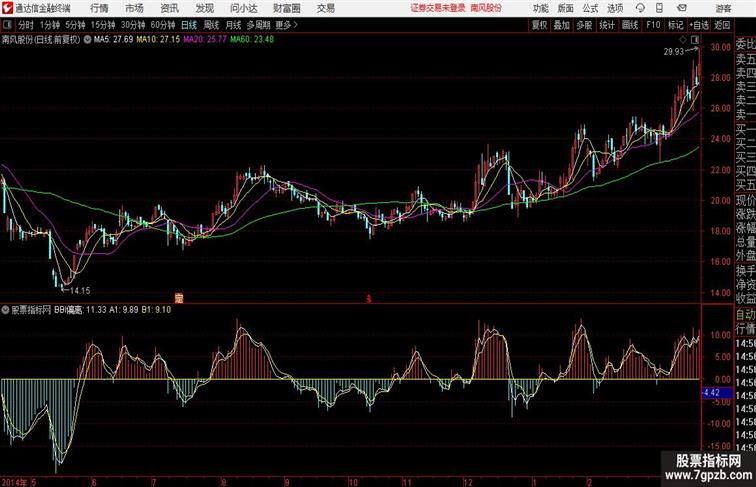The width and height of the screenshot is (756, 487).
Task: Click the 游客 guest account label
Action: [724, 8]
